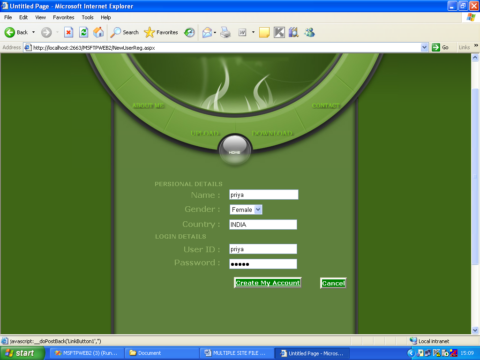Click the Mail envelope icon

[207, 32]
